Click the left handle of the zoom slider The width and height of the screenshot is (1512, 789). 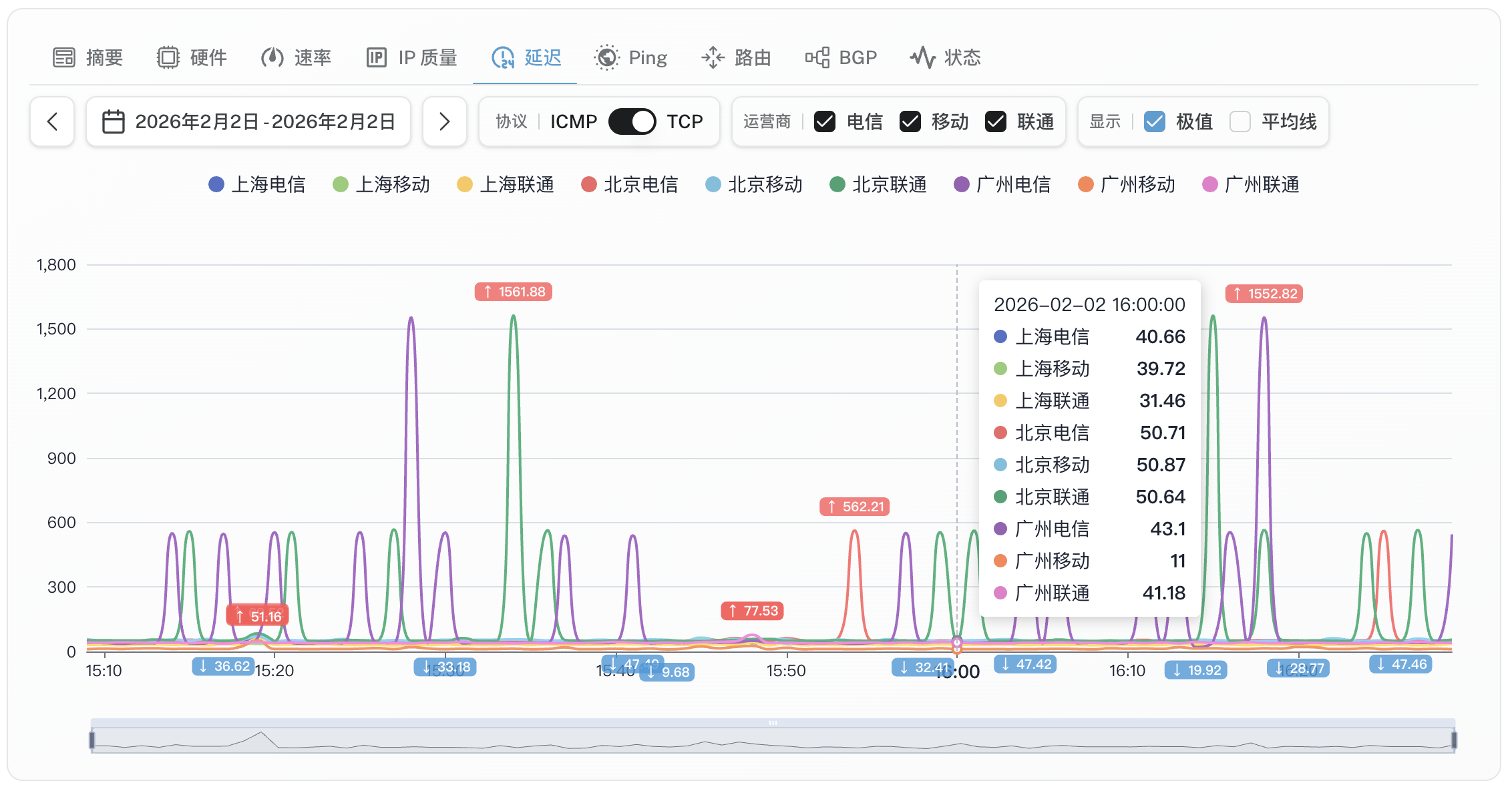(x=92, y=740)
